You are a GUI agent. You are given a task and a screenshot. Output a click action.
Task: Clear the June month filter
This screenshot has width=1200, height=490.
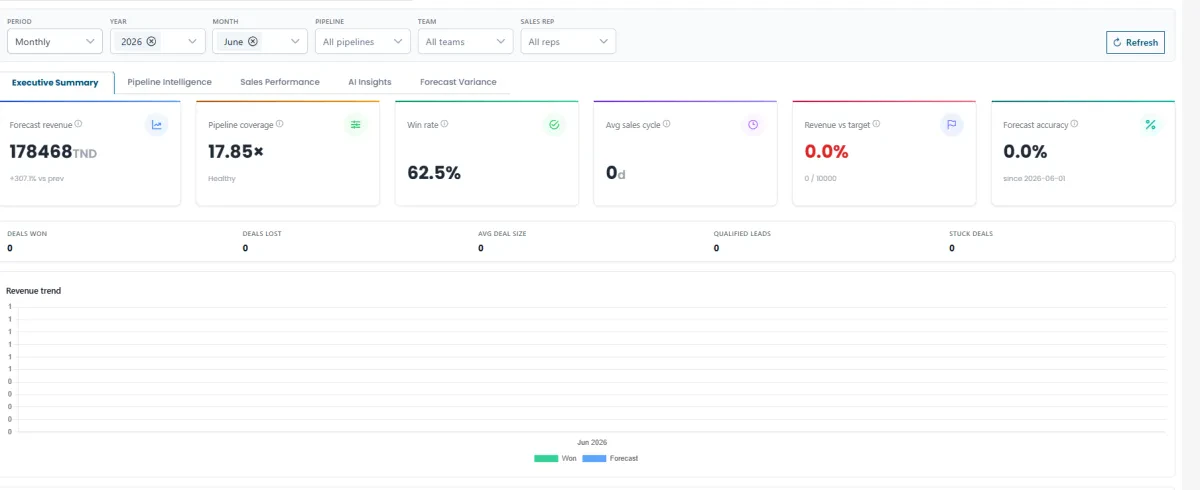pyautogui.click(x=253, y=41)
